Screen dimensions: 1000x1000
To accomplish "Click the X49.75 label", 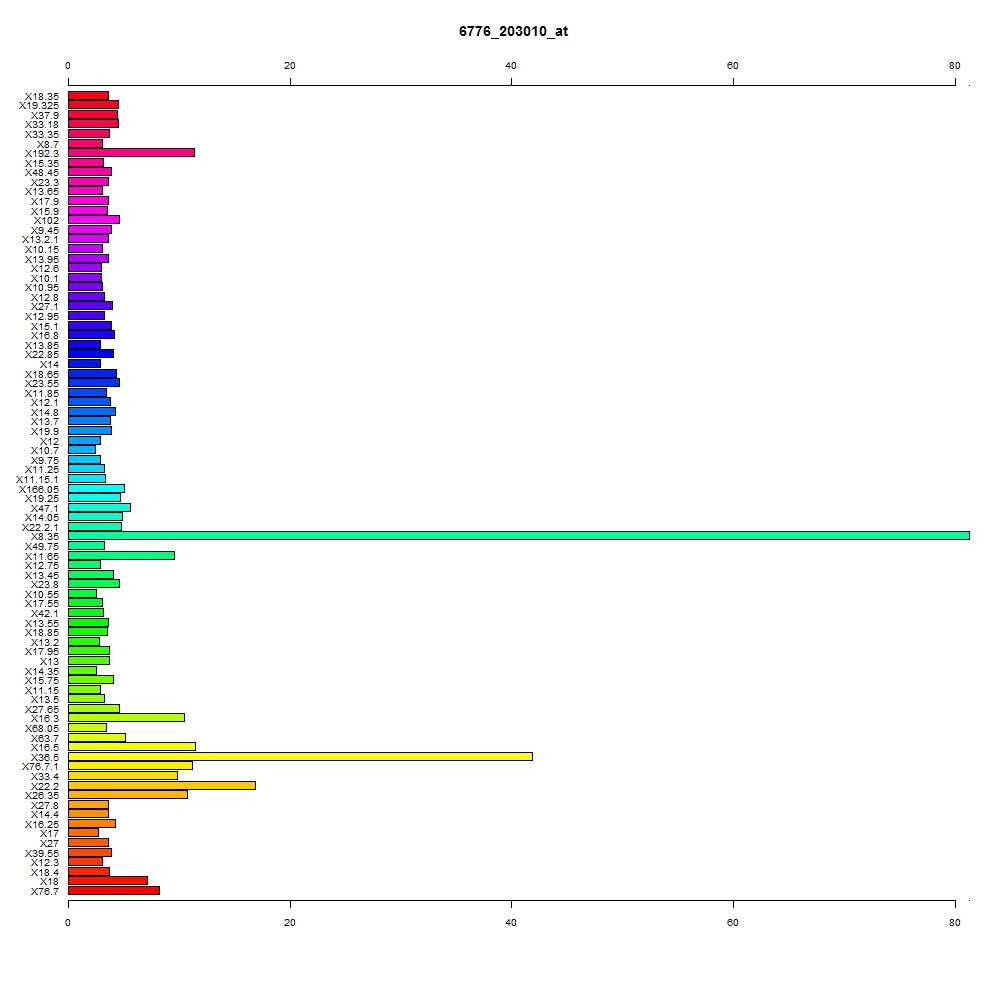I will 41,547.
